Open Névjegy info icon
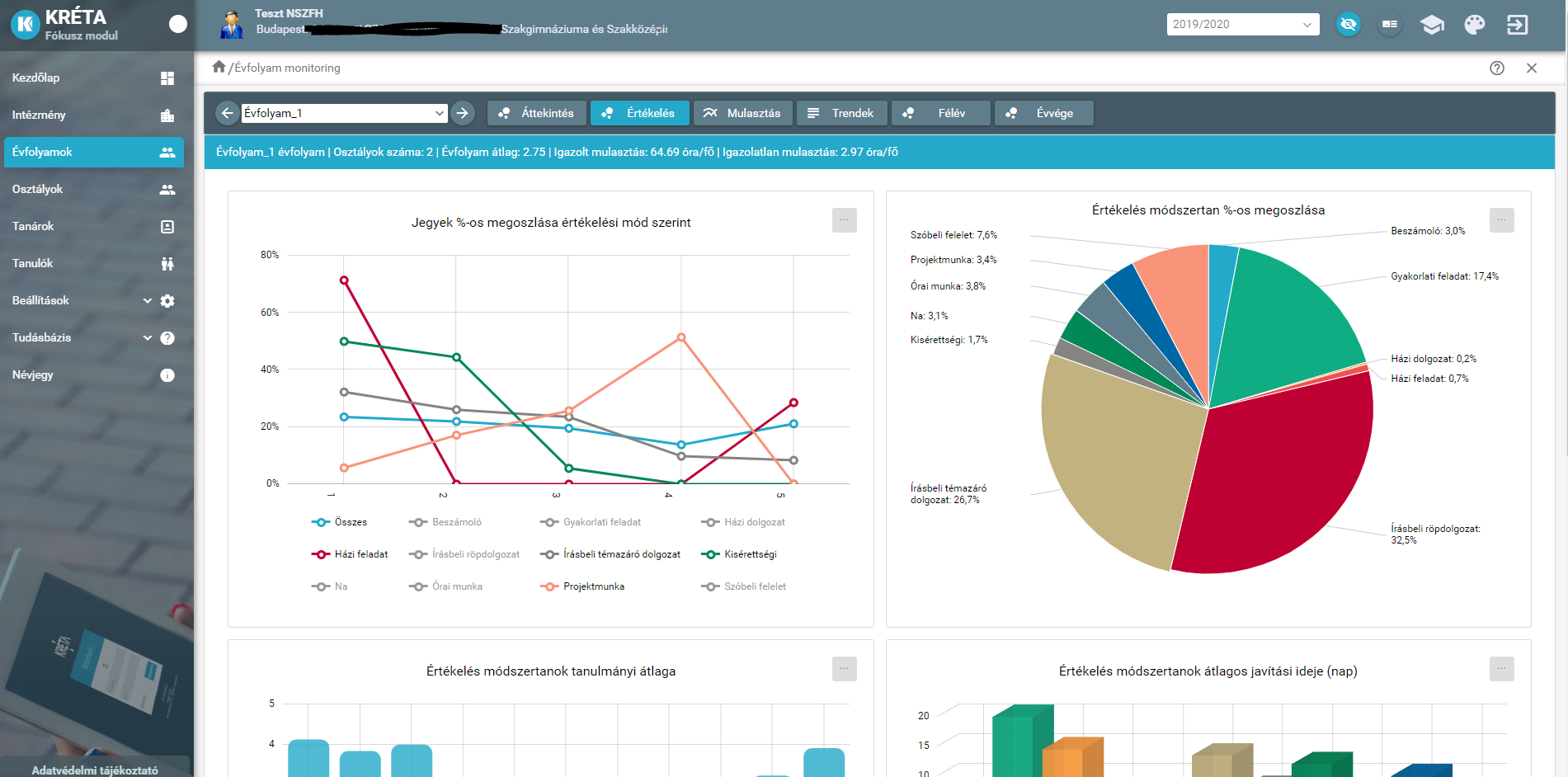 coord(167,375)
